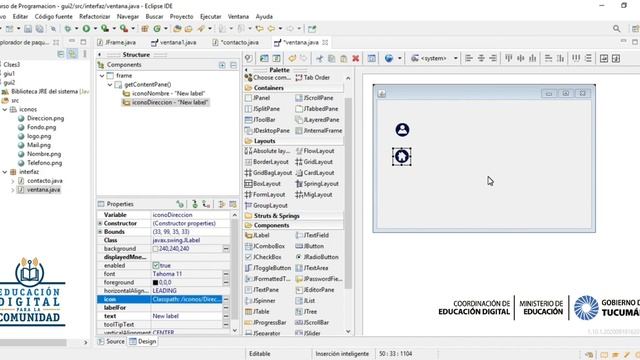Image resolution: width=640 pixels, height=360 pixels.
Task: Click the home icon label on the design canvas
Action: (x=402, y=156)
